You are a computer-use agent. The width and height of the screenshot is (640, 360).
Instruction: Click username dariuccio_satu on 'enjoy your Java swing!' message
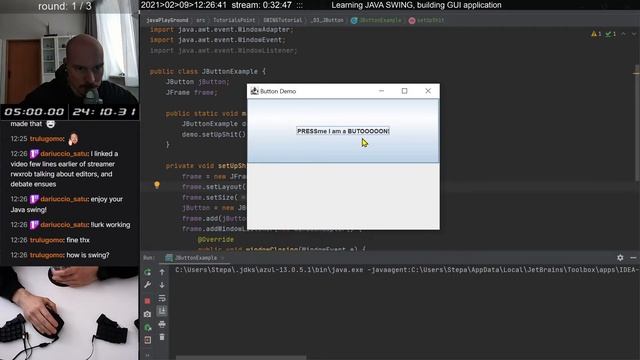[64, 199]
